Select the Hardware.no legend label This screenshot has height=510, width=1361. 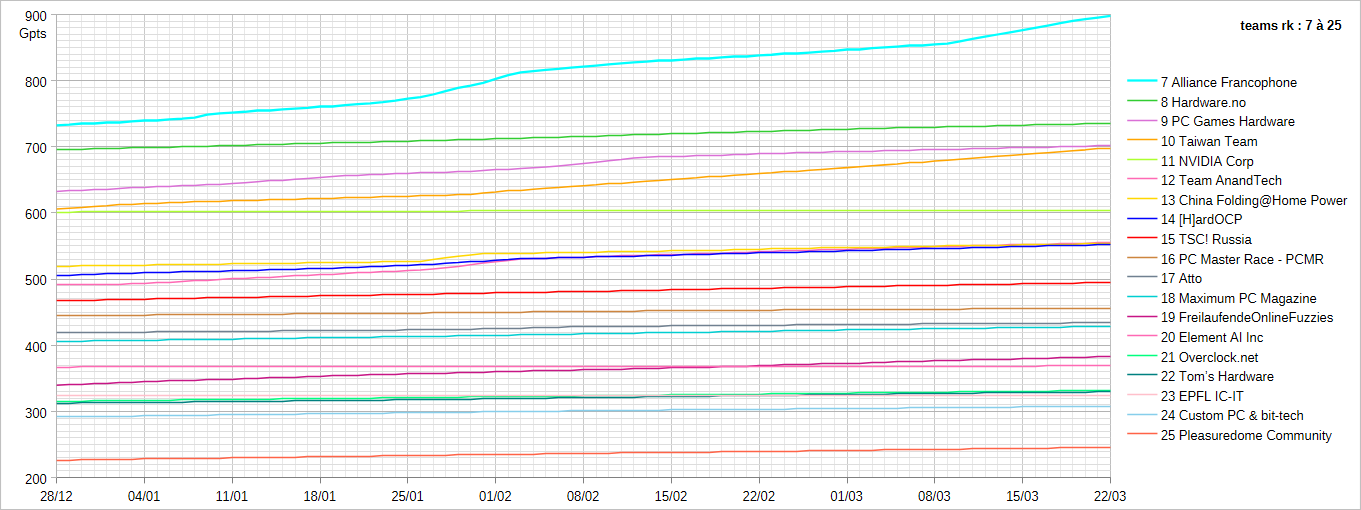[x=1216, y=102]
